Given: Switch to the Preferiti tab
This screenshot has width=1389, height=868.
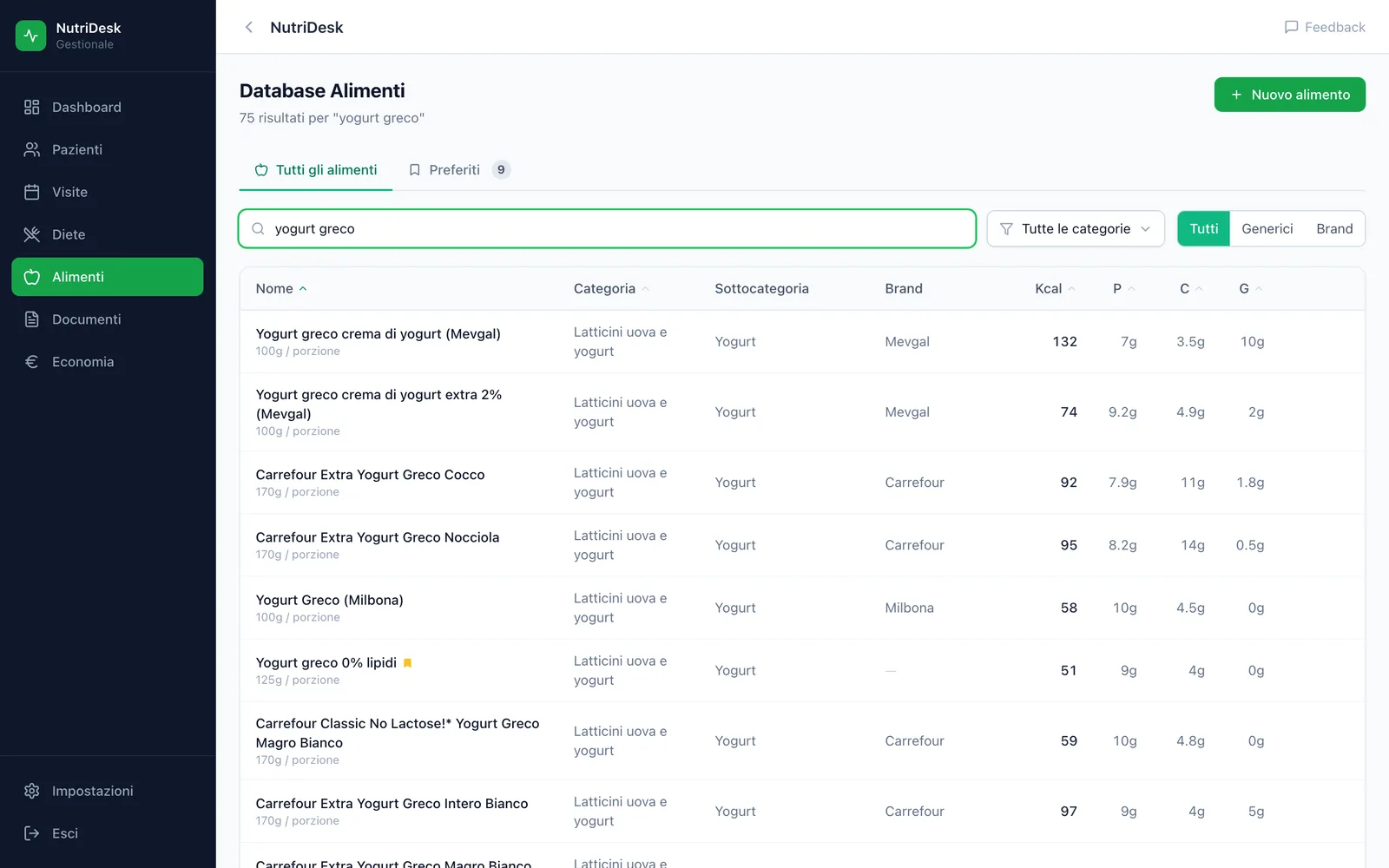Looking at the screenshot, I should 459,170.
